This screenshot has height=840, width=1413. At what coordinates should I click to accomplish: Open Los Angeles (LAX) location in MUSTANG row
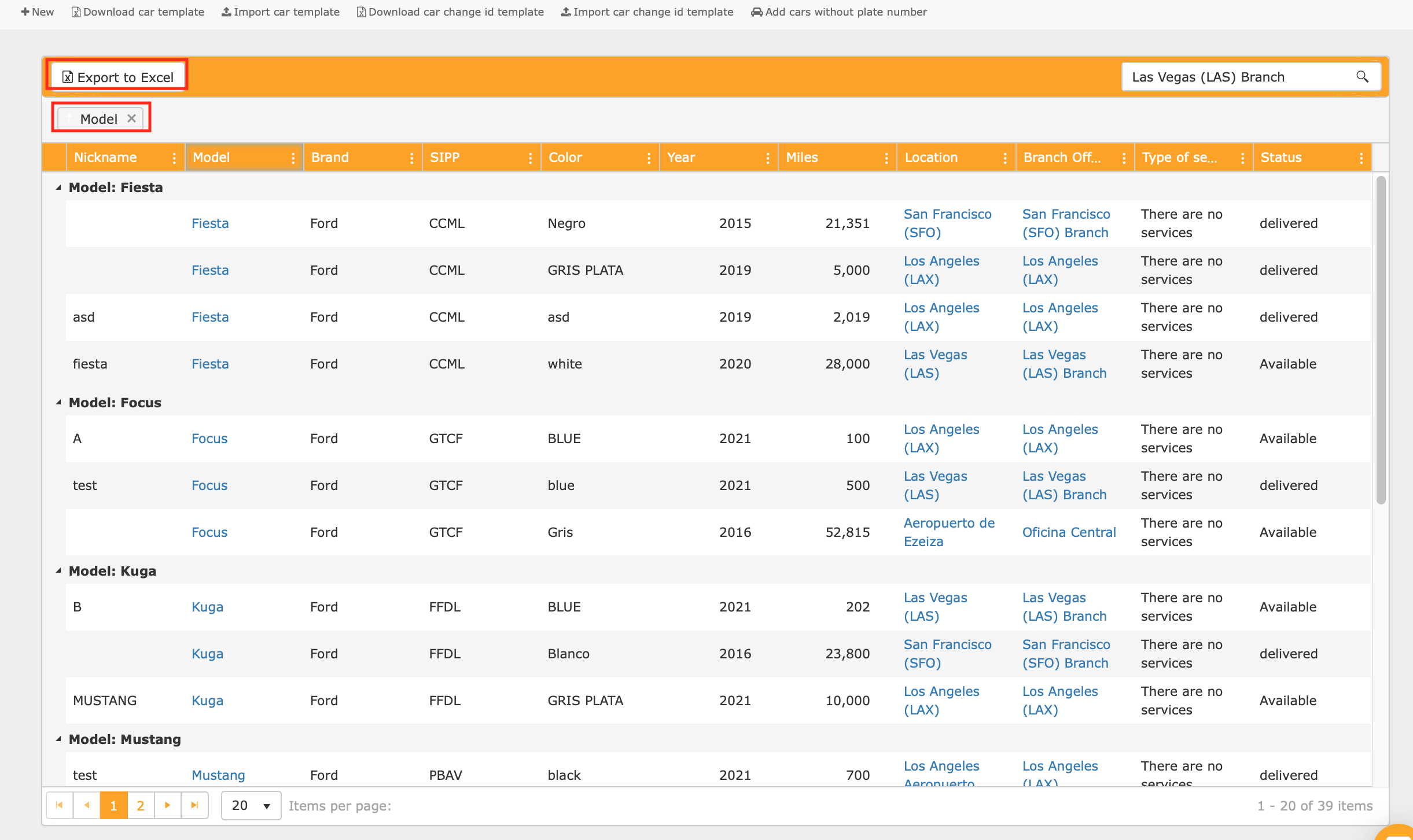coord(941,701)
